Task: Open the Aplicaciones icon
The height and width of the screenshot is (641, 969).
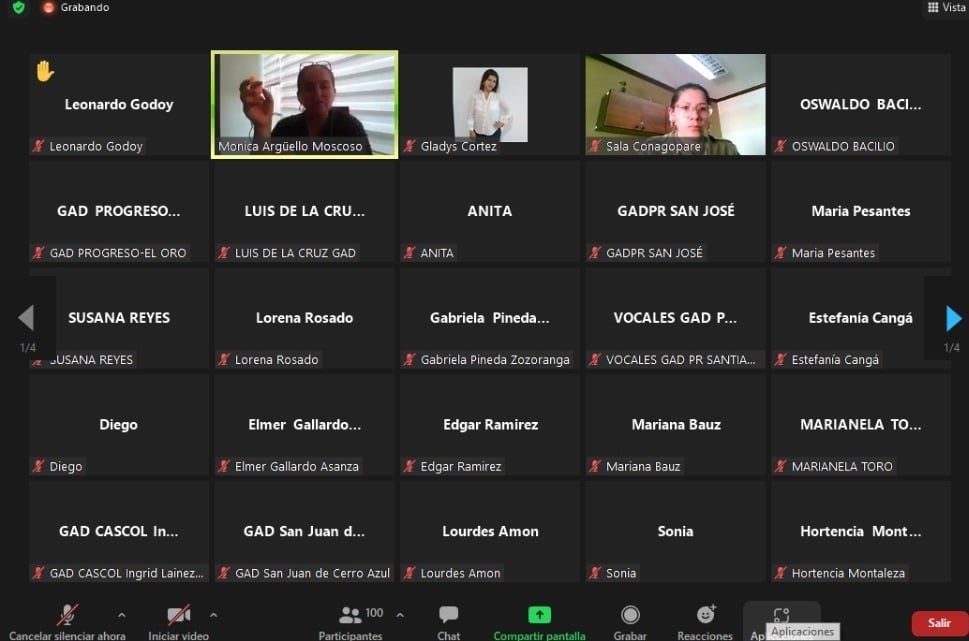Action: [x=782, y=615]
